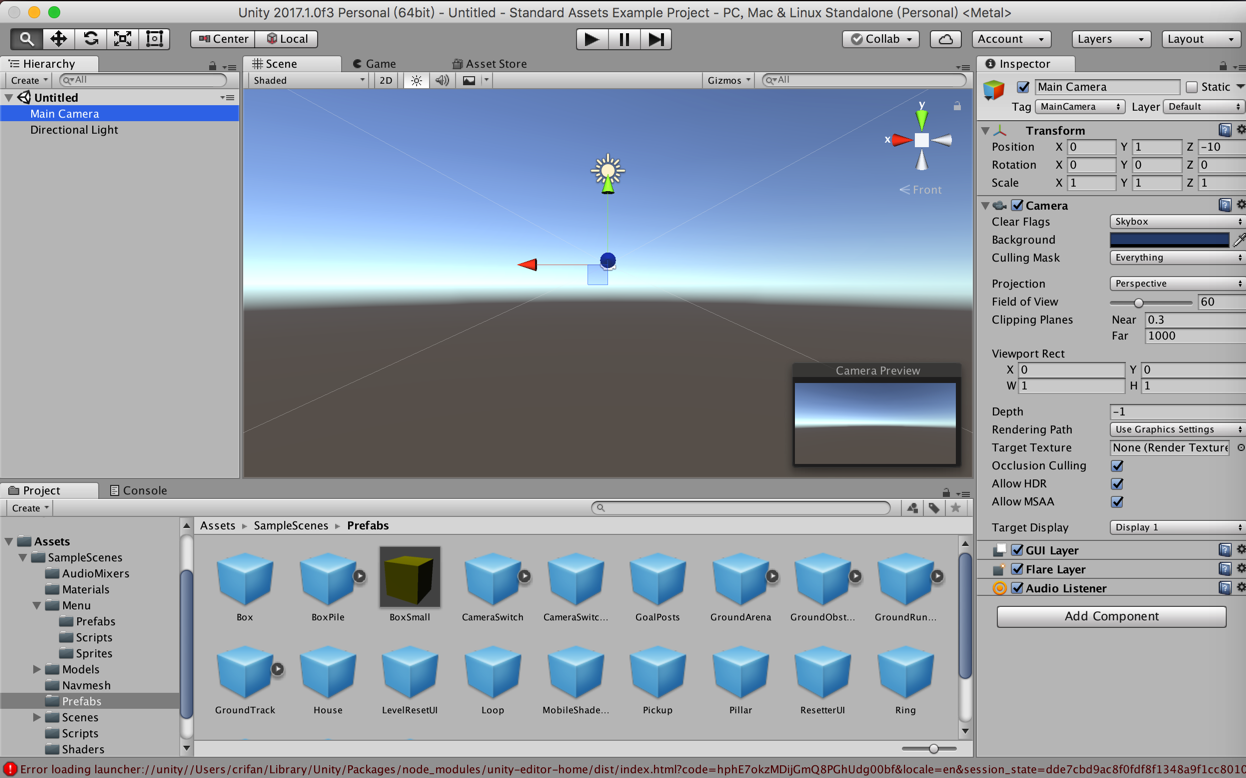Click the Background color swatch

1169,240
